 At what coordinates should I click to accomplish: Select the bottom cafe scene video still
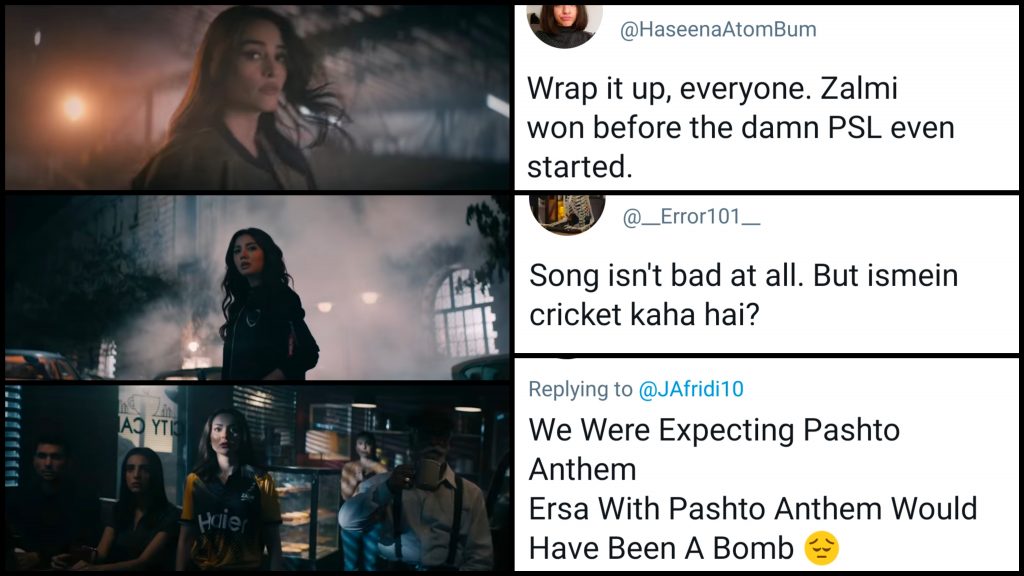pyautogui.click(x=257, y=477)
